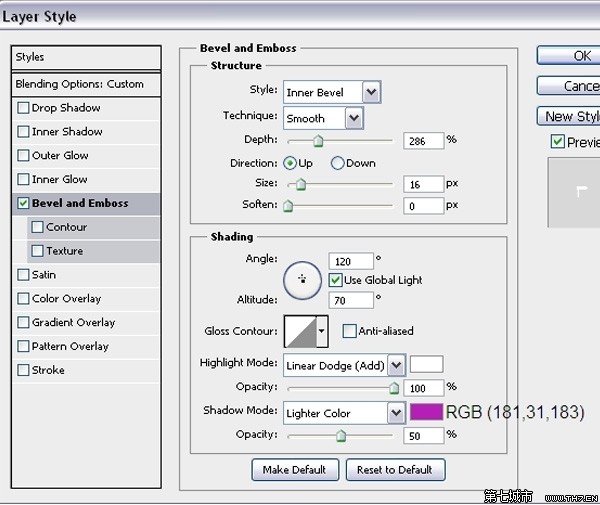
Task: Click the Size value input field
Action: pyautogui.click(x=423, y=185)
